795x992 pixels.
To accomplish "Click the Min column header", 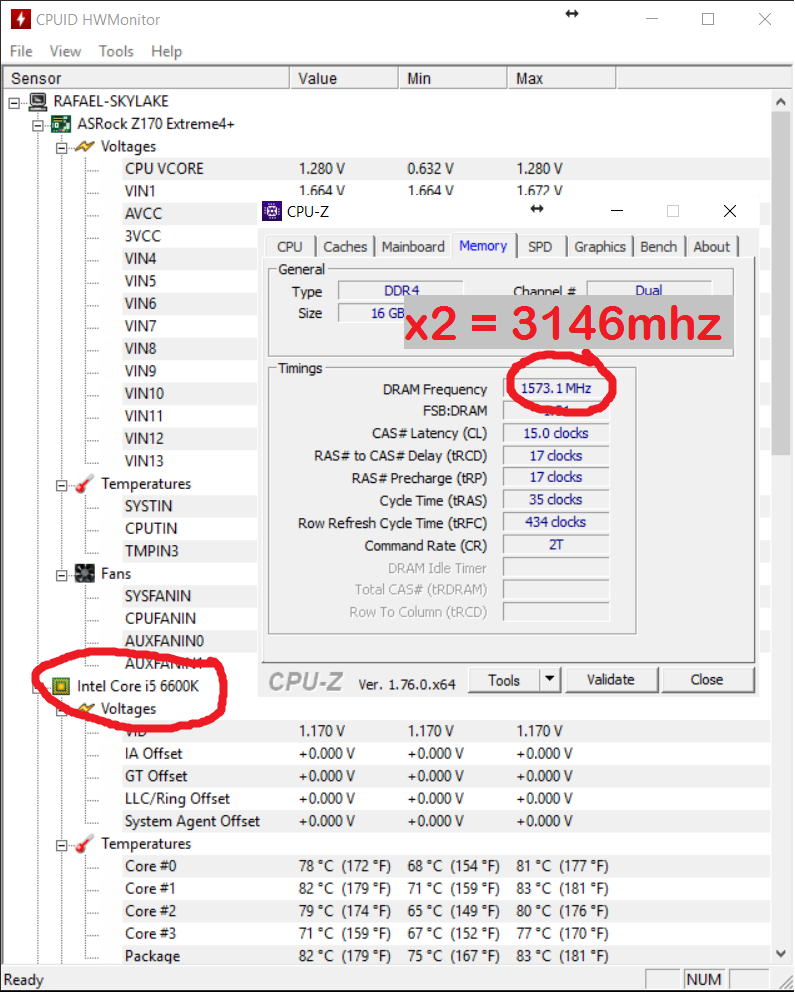I will 453,78.
